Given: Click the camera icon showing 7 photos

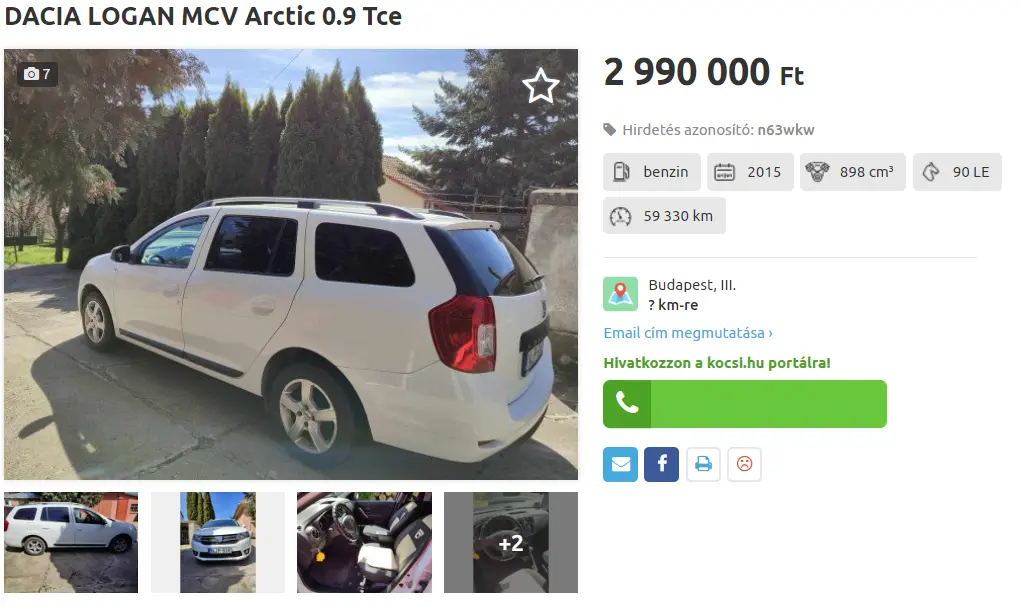Looking at the screenshot, I should coord(37,74).
